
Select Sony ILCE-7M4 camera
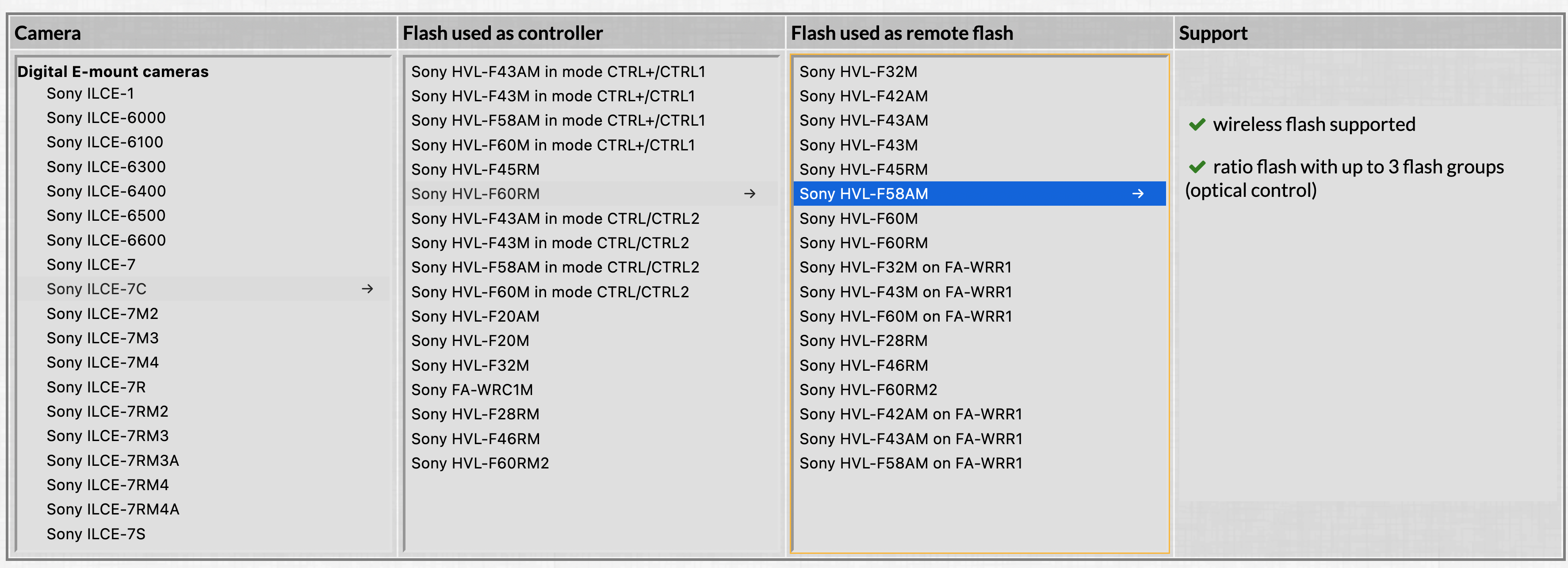point(102,363)
